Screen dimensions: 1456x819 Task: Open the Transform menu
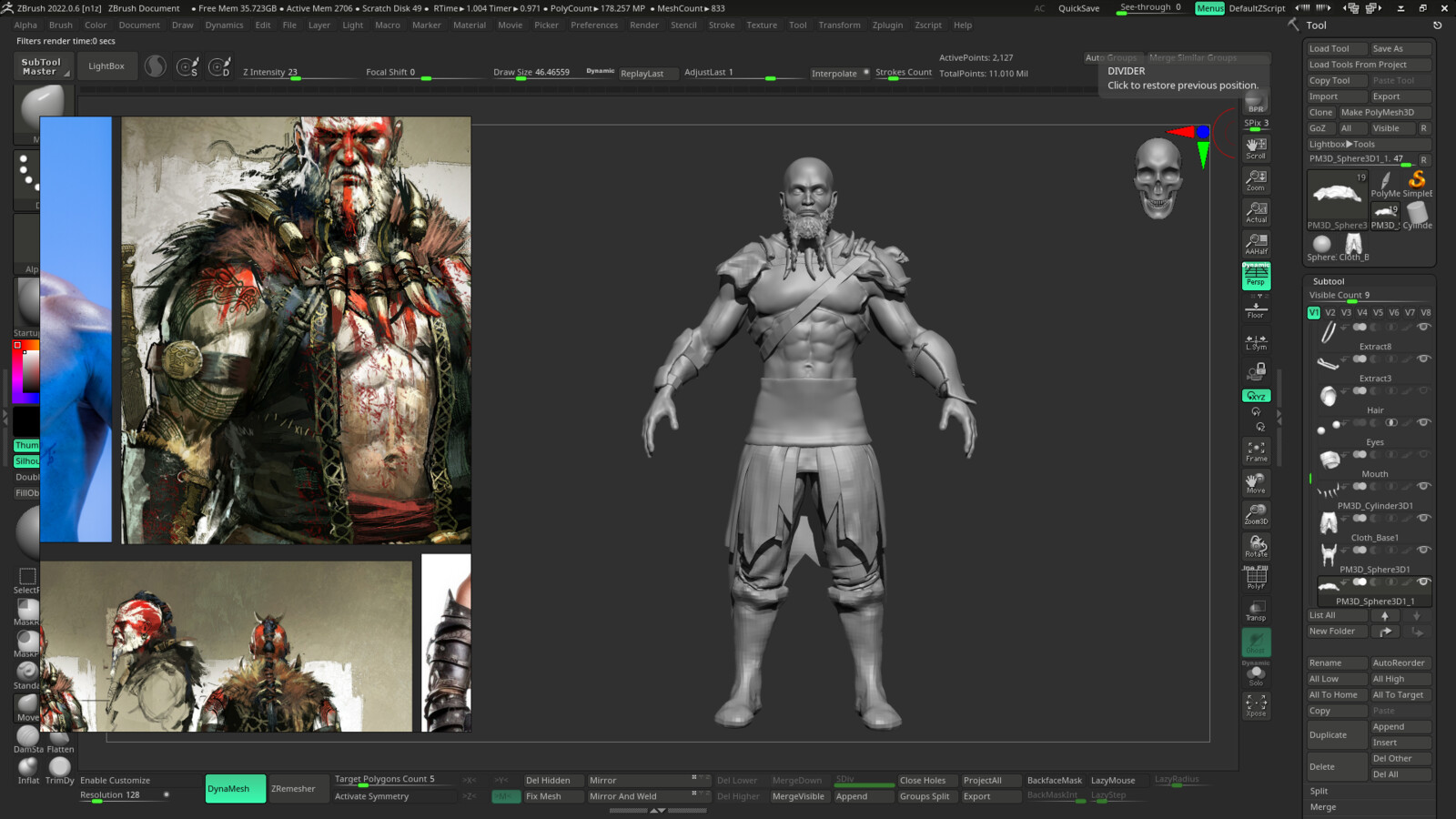coord(839,25)
